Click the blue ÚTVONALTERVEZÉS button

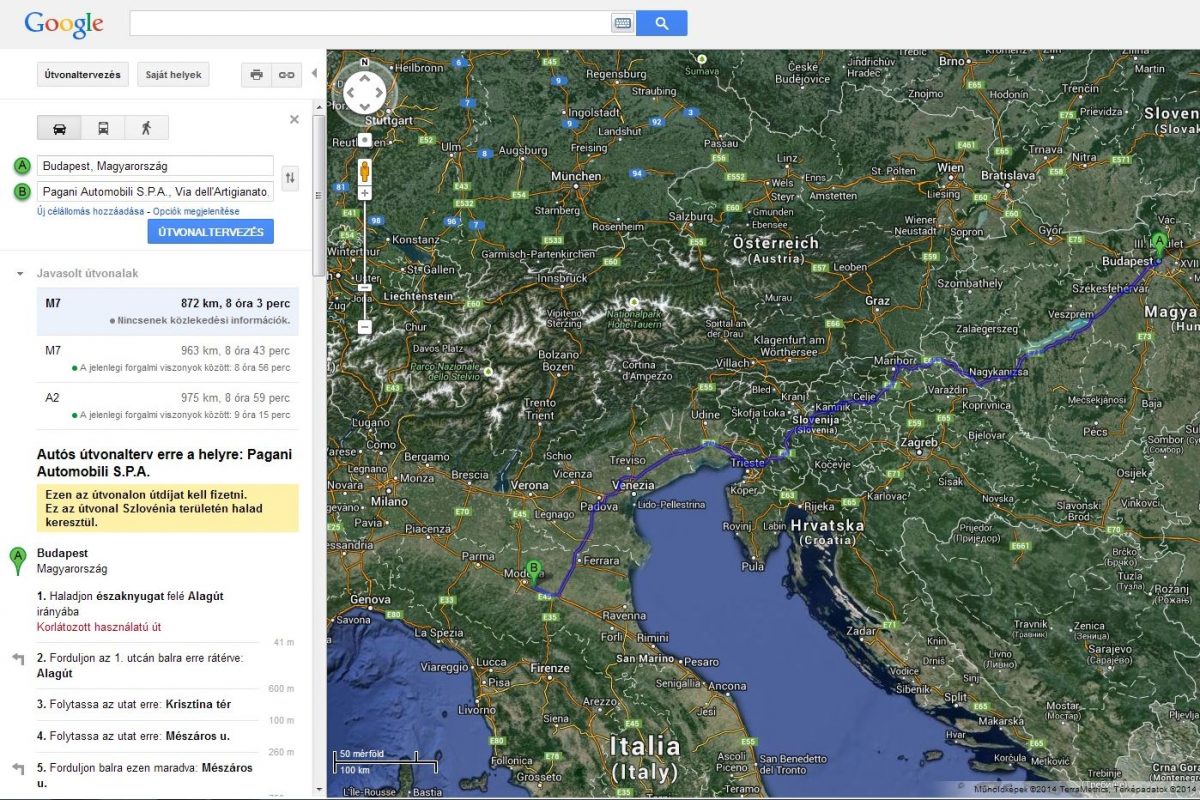coord(210,232)
